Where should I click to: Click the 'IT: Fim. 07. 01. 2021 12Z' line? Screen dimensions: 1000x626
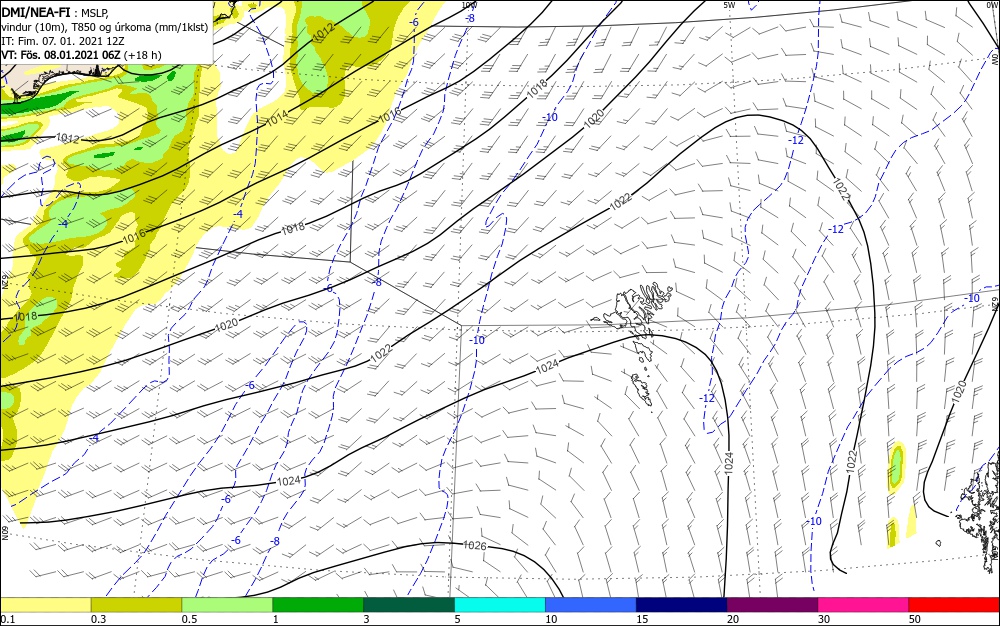pyautogui.click(x=63, y=41)
